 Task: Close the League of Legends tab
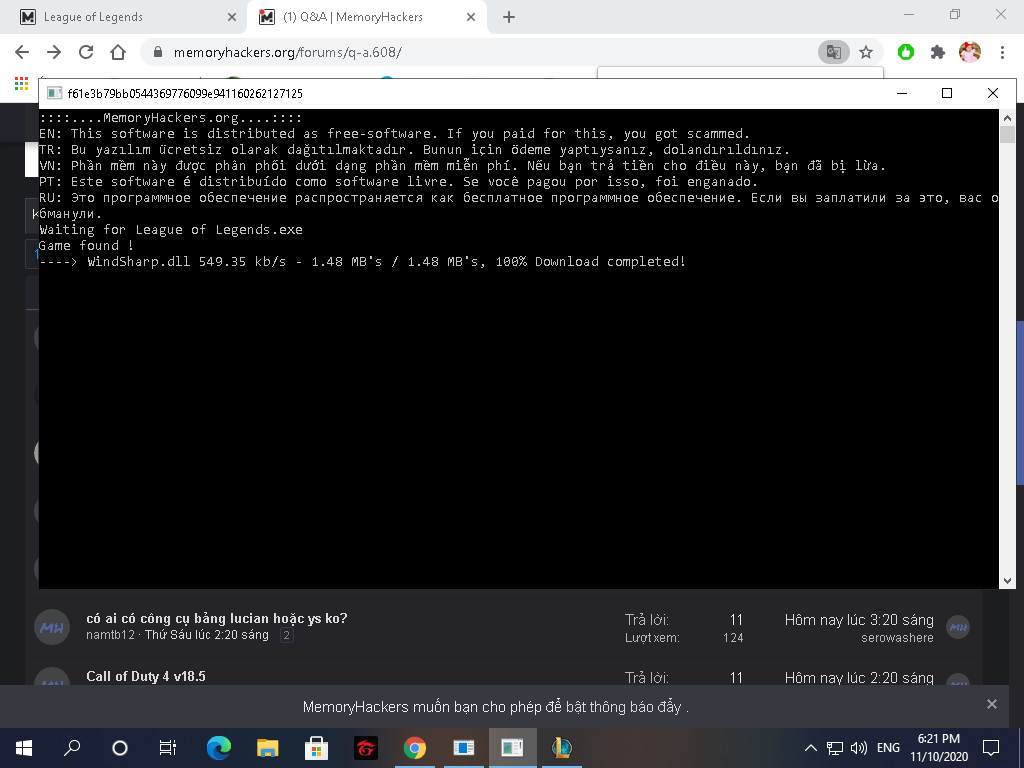pos(232,17)
